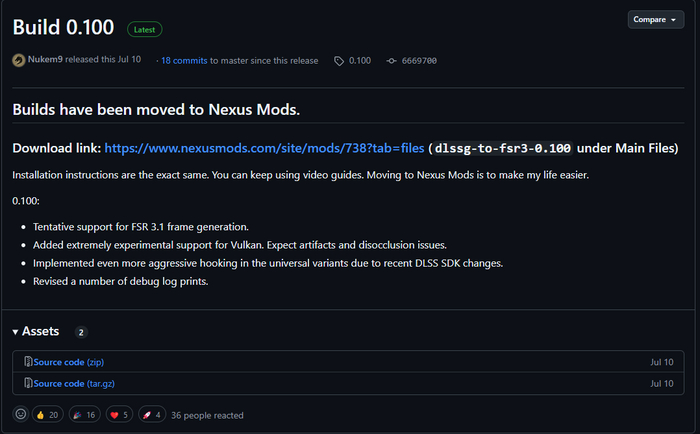
Task: Click the party popper reaction emoji
Action: point(76,414)
